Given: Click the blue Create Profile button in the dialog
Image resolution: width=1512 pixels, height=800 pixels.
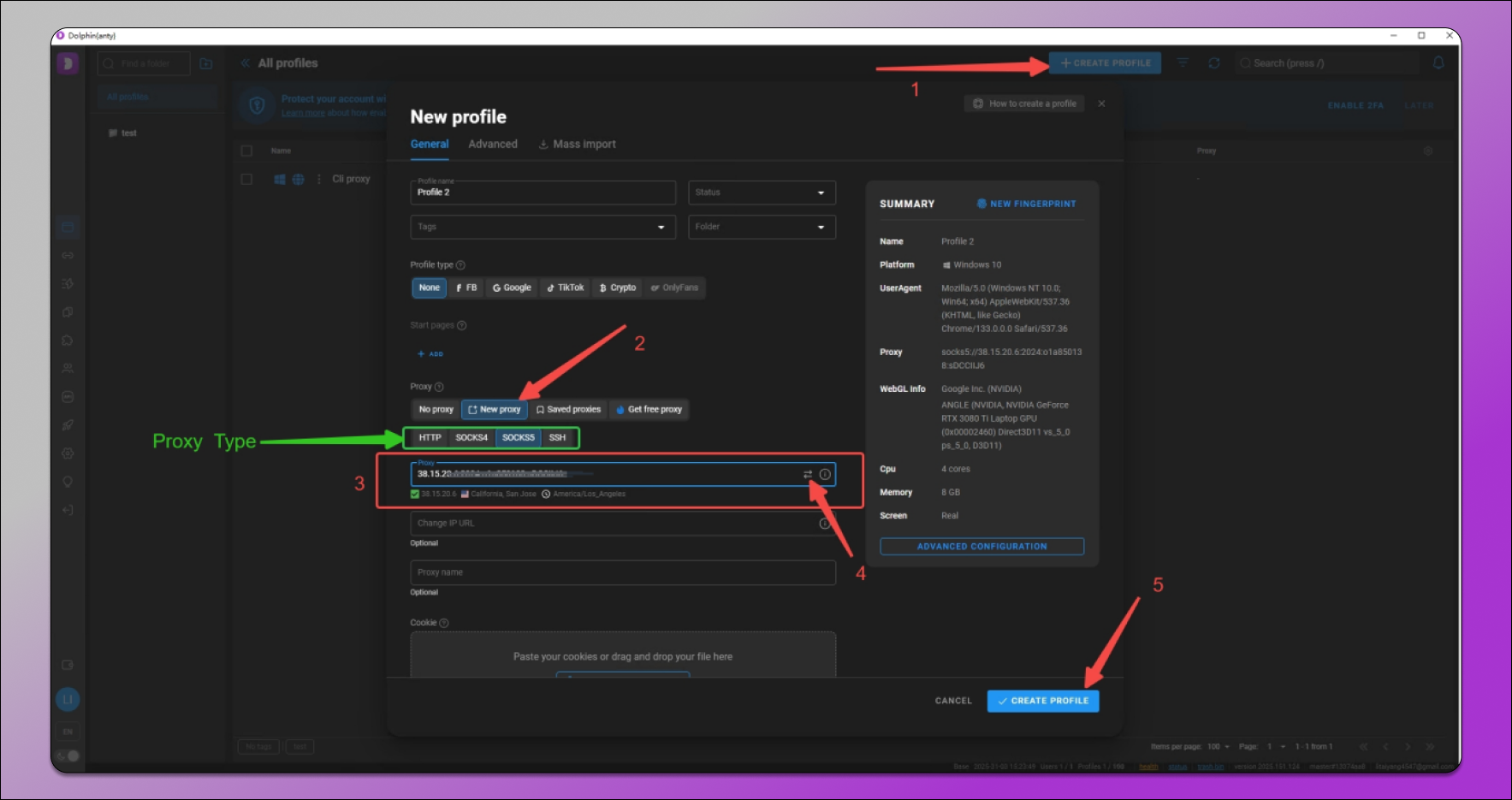Looking at the screenshot, I should point(1043,701).
